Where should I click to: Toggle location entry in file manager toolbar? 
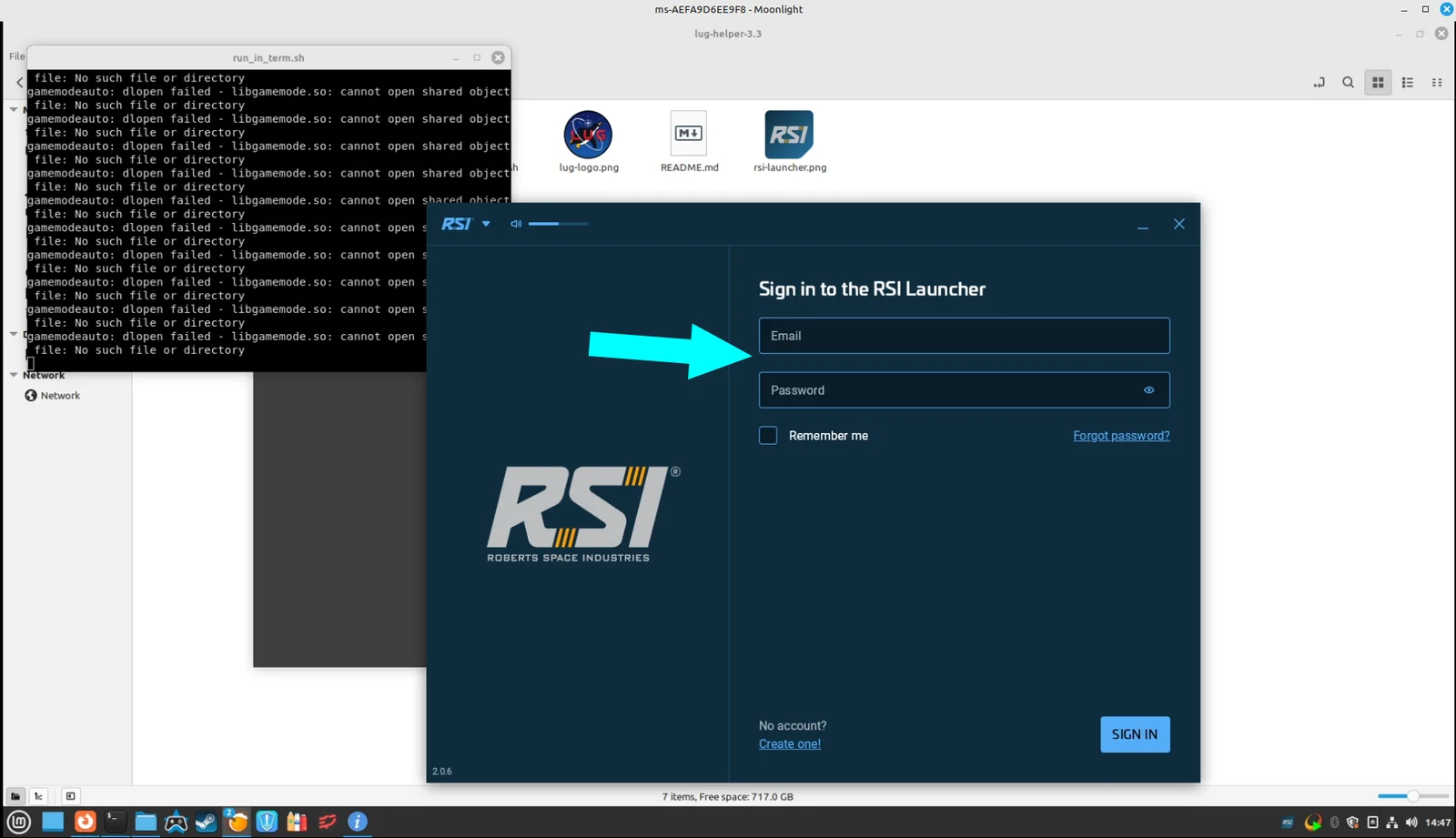[1319, 82]
